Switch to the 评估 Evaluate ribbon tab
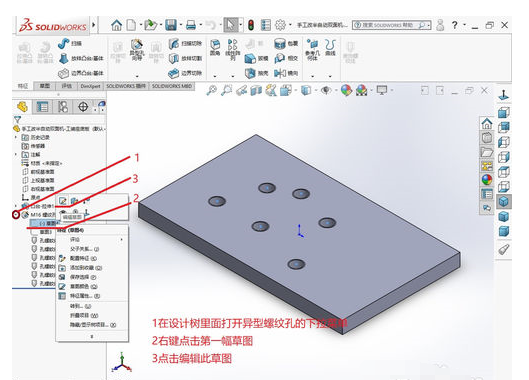 click(67, 86)
